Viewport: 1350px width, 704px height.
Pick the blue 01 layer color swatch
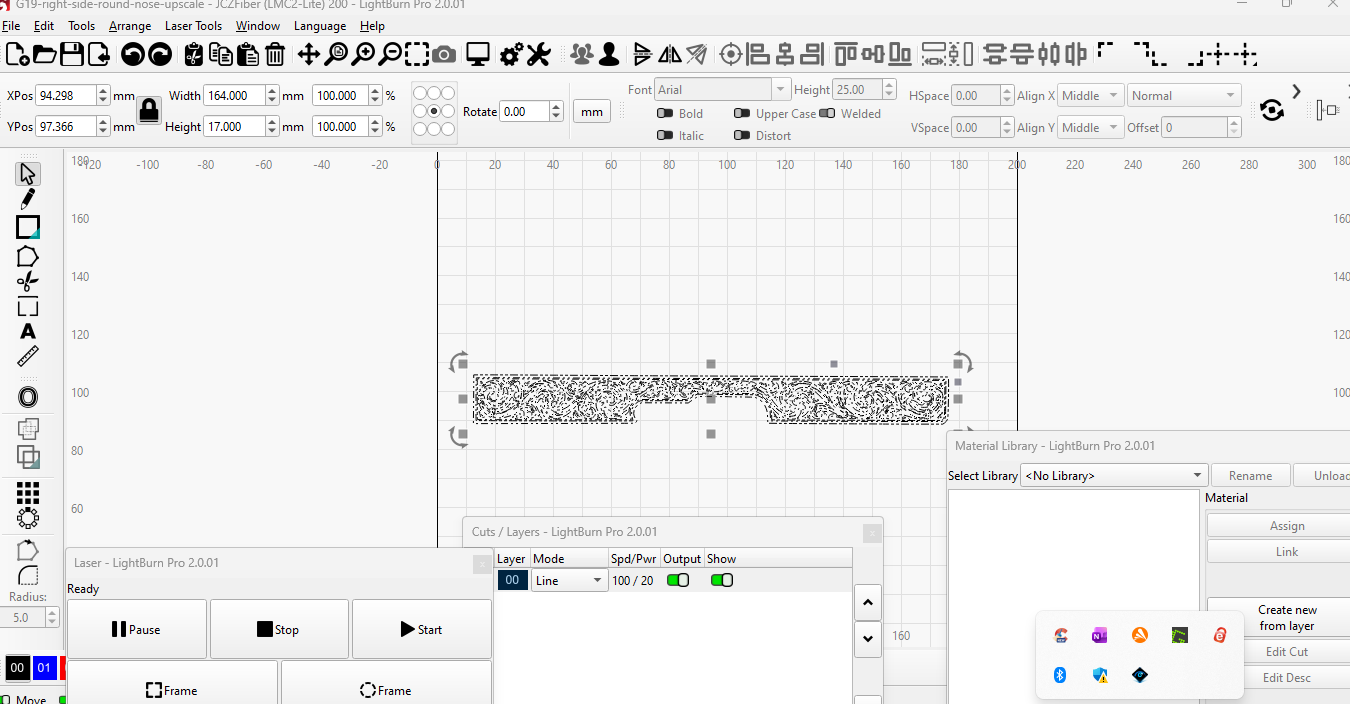[x=44, y=667]
